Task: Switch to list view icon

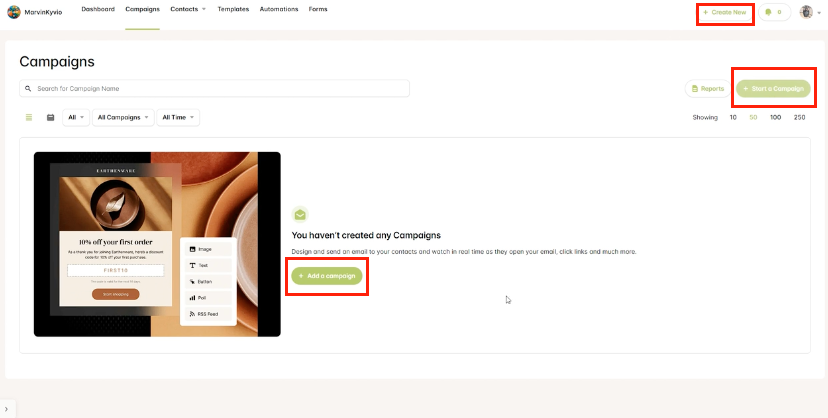Action: point(29,117)
